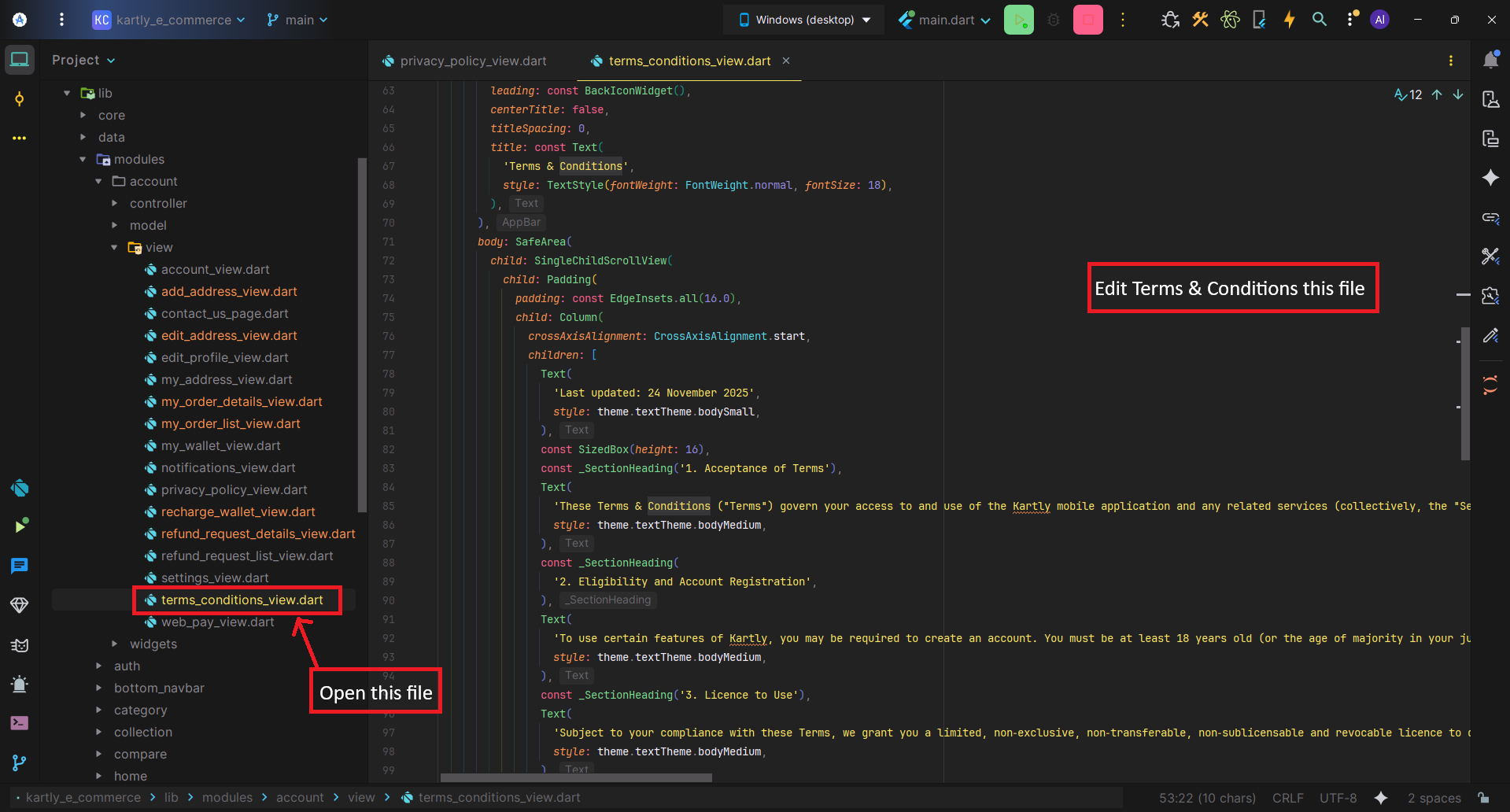1510x812 pixels.
Task: Open the main branch dropdown
Action: (x=297, y=20)
